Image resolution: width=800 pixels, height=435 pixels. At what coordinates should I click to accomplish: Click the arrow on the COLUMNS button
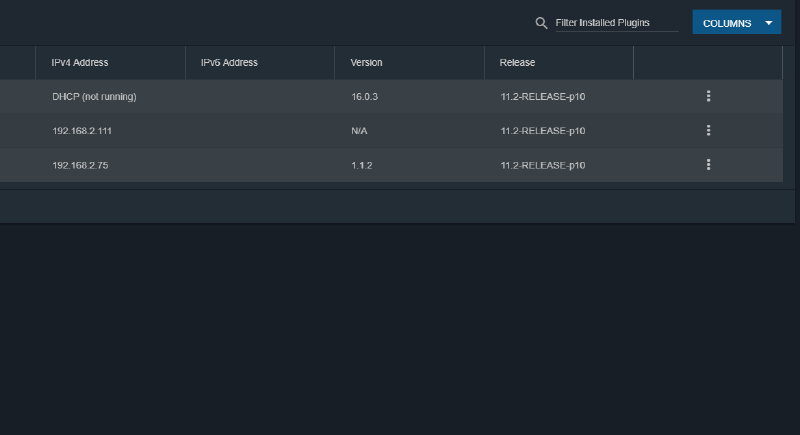(x=768, y=23)
